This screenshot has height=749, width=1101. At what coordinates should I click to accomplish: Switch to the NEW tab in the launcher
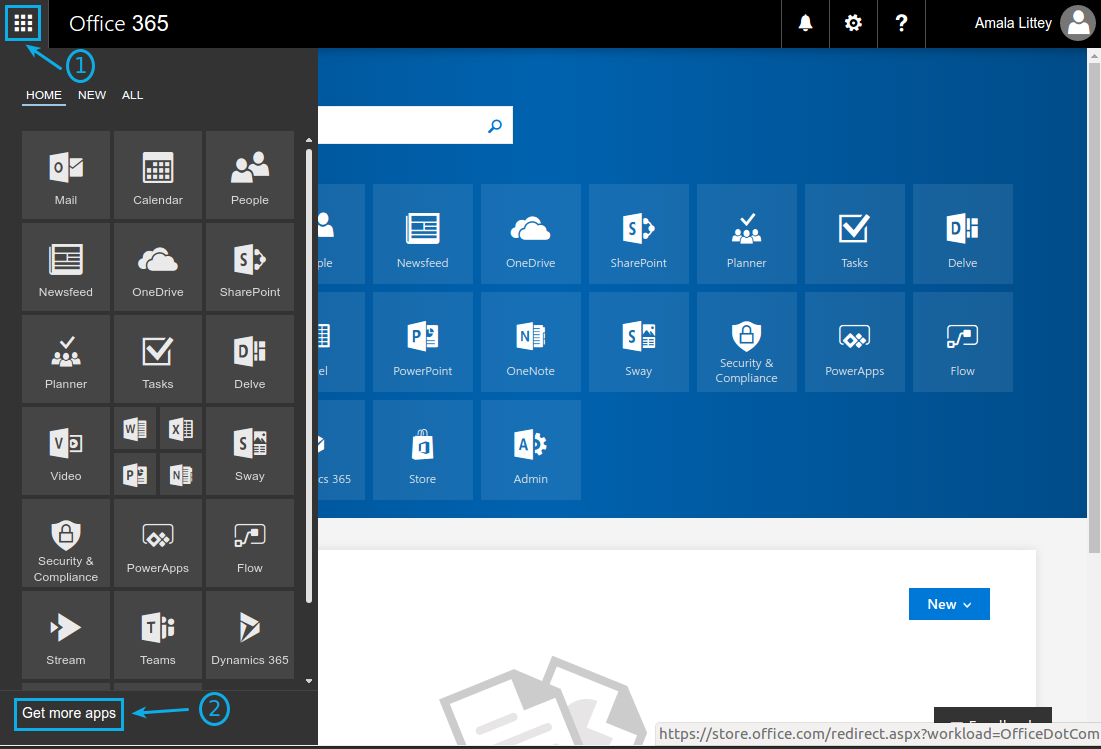pyautogui.click(x=92, y=95)
